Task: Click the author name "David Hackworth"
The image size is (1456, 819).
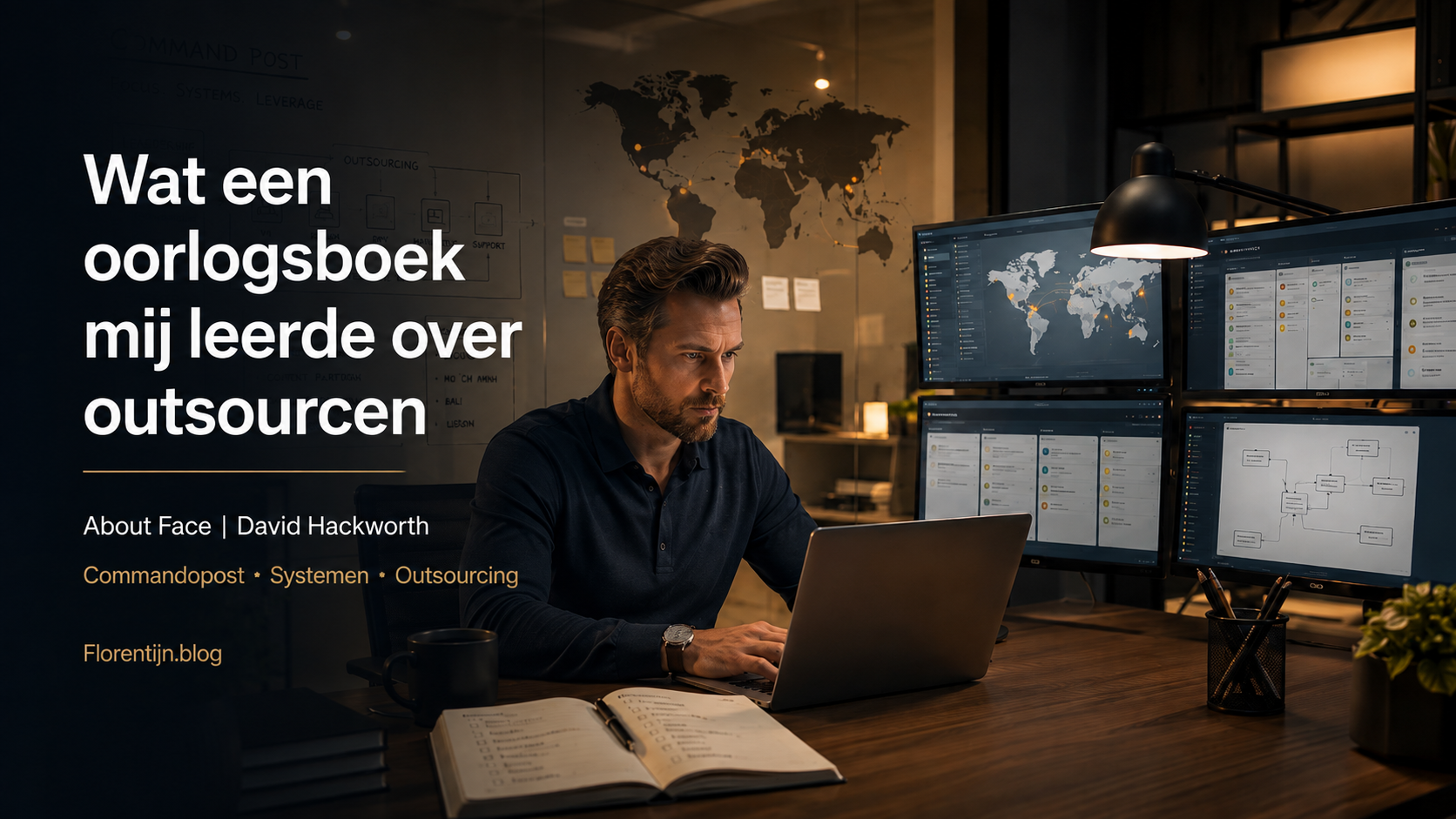Action: coord(333,526)
